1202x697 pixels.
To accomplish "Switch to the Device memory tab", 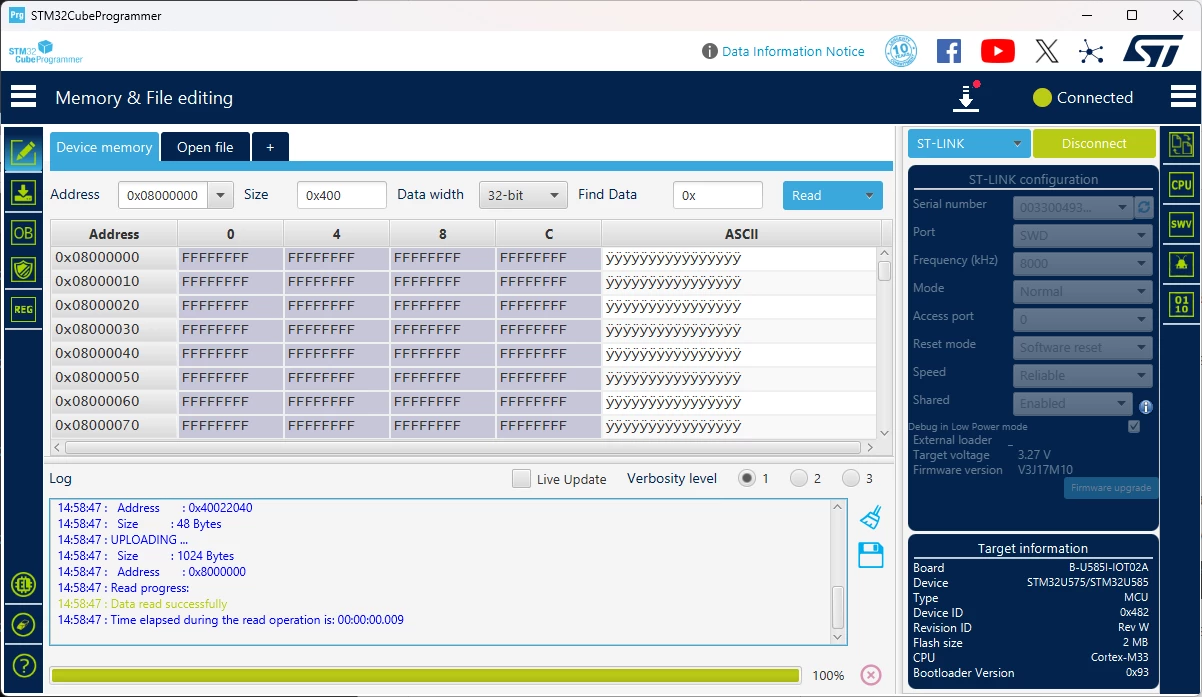I will [104, 147].
